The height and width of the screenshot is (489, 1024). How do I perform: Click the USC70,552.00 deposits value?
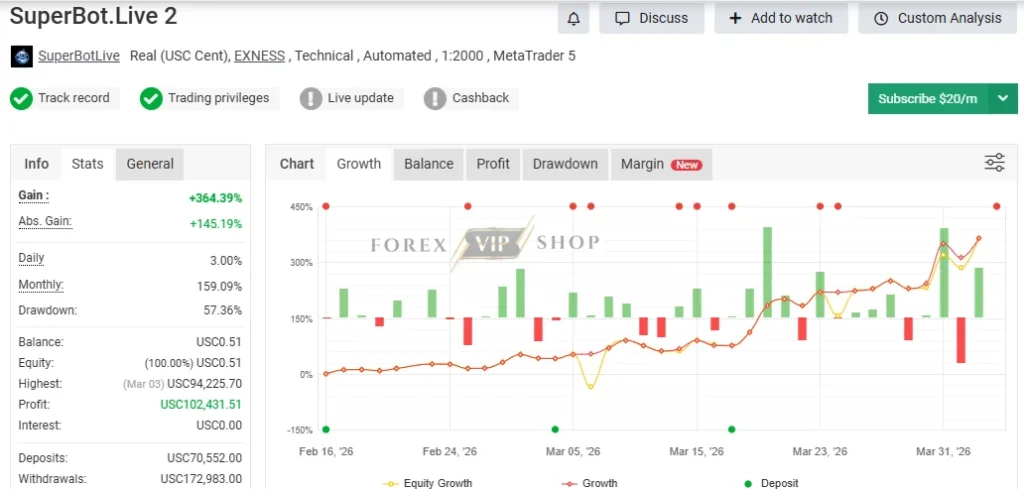pyautogui.click(x=204, y=458)
